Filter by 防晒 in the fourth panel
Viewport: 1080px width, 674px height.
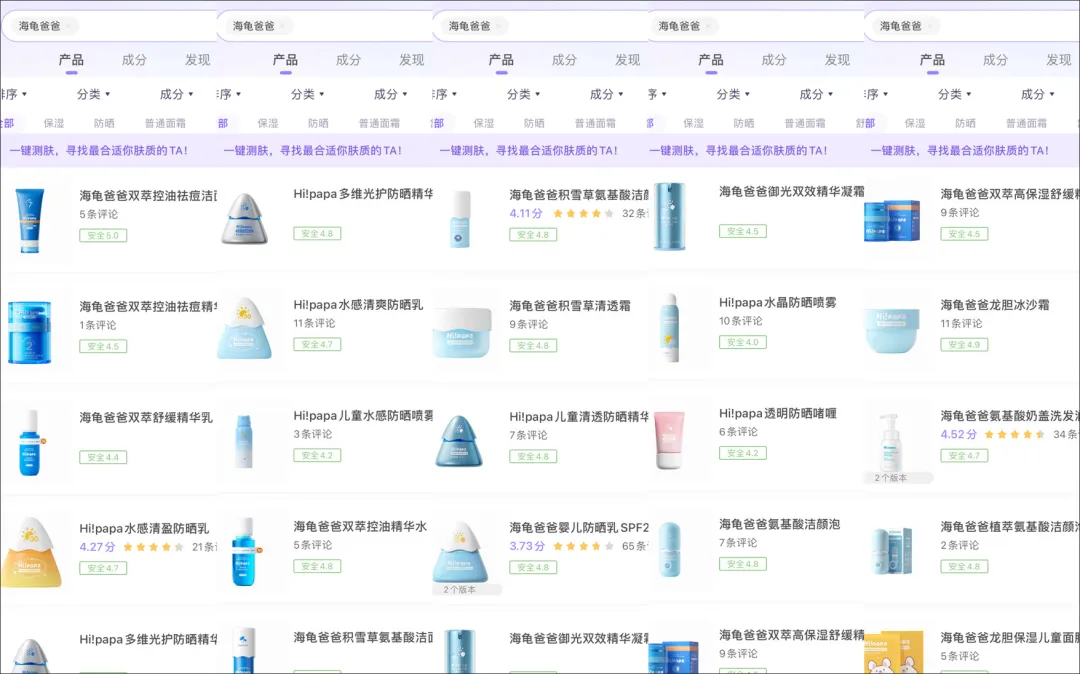743,123
